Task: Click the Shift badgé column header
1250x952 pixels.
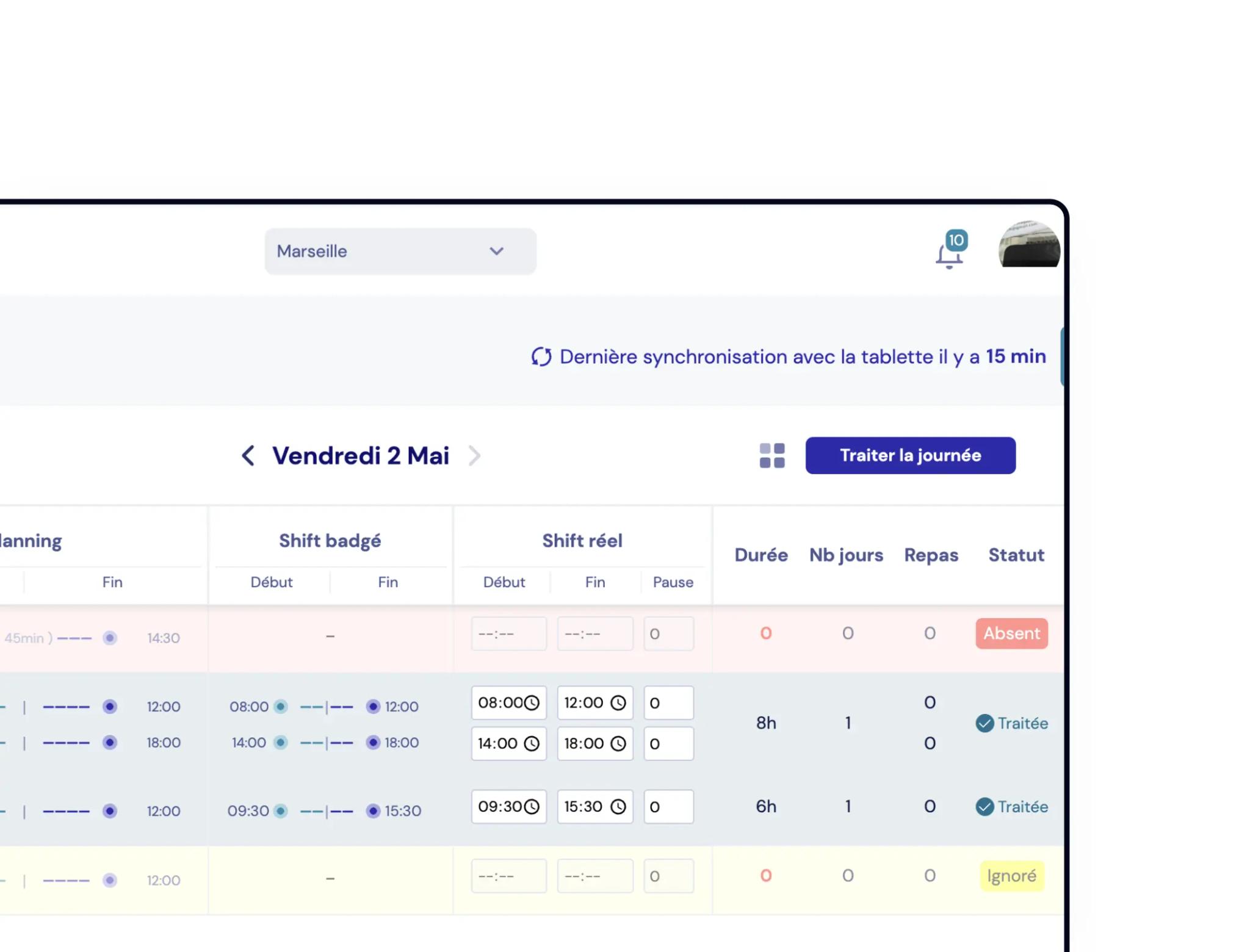Action: click(330, 541)
